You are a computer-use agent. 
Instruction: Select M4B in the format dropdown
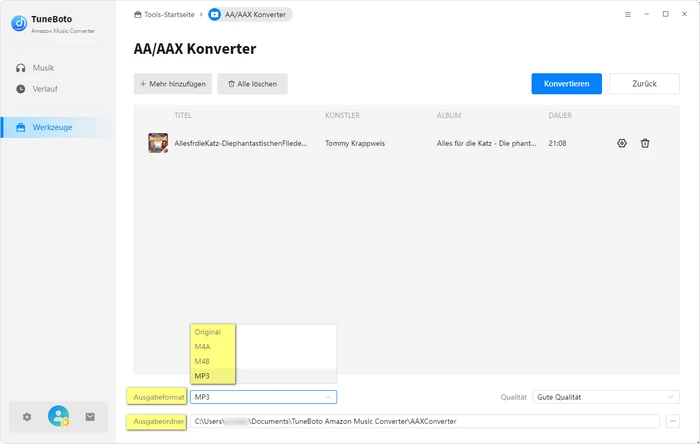point(203,361)
